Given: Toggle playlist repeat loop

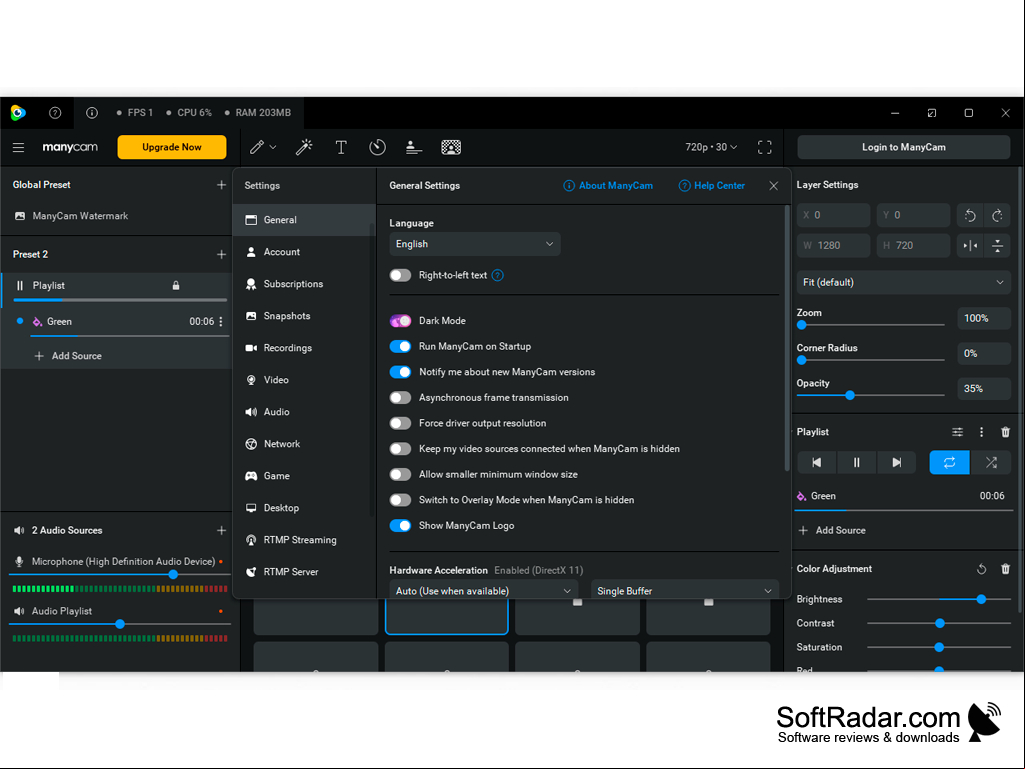Looking at the screenshot, I should click(949, 462).
